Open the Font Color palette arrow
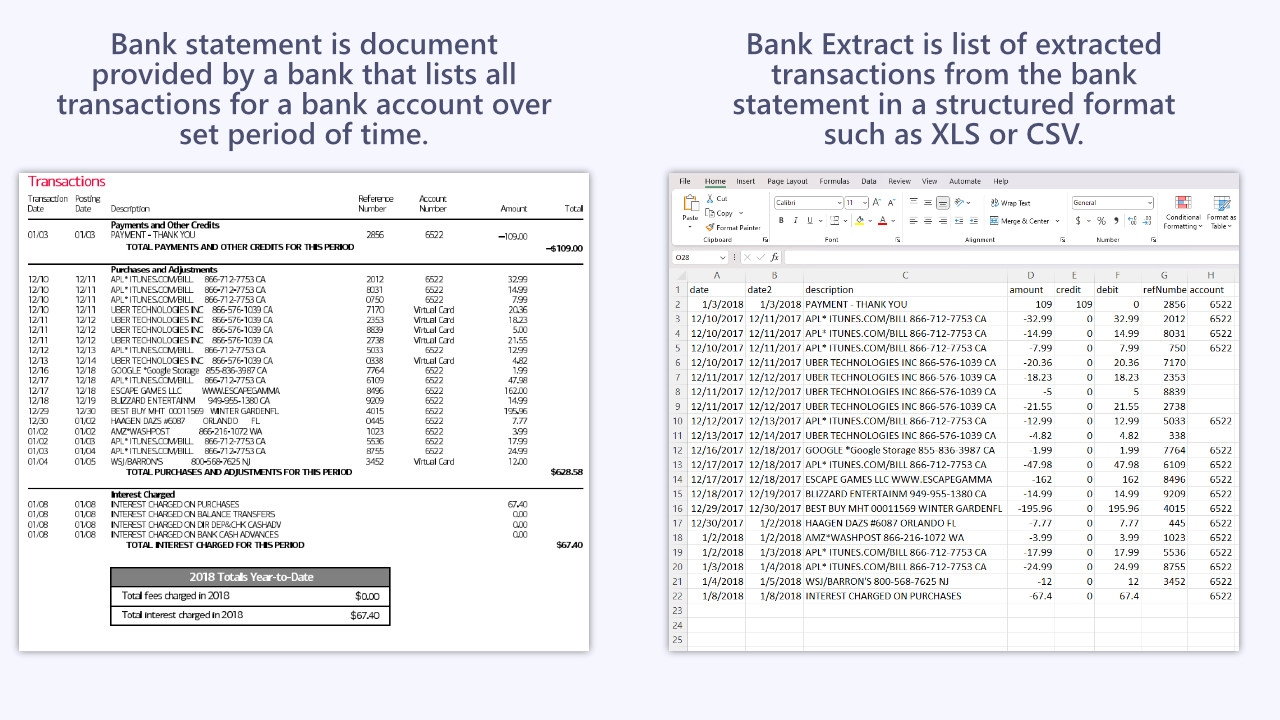Image resolution: width=1280 pixels, height=720 pixels. [x=893, y=221]
